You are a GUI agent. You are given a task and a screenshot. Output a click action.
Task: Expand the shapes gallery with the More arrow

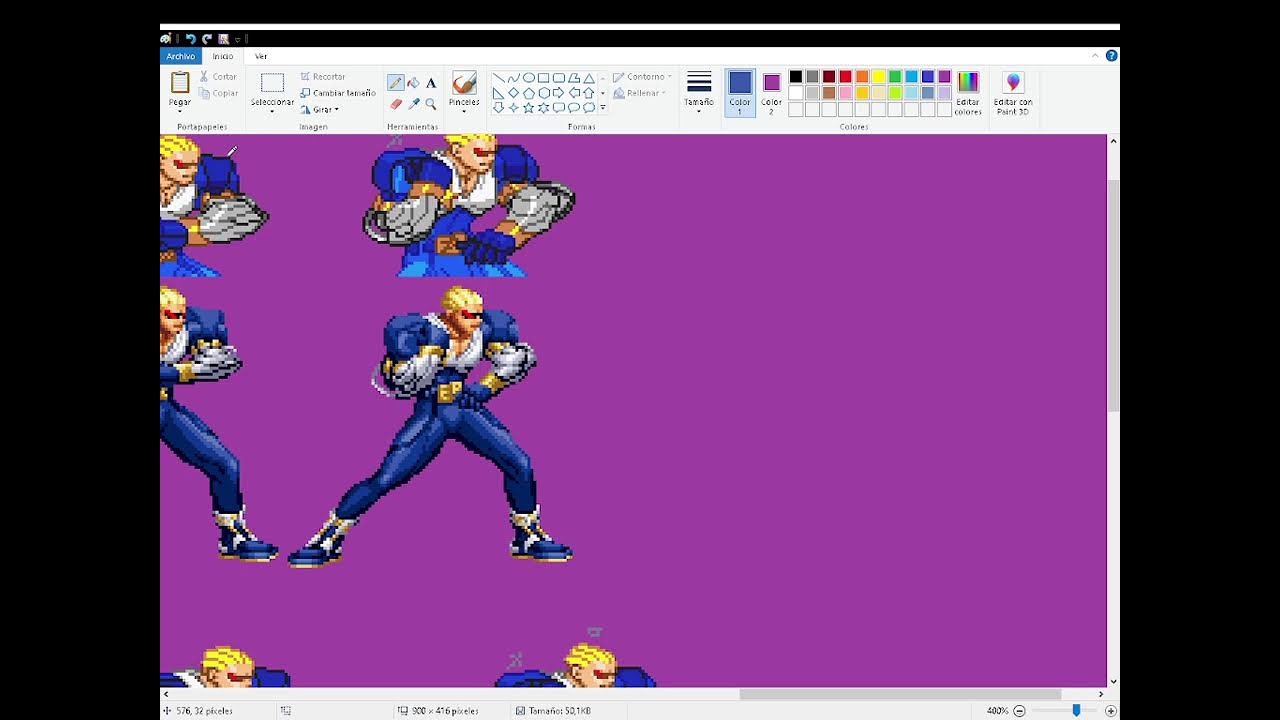603,108
